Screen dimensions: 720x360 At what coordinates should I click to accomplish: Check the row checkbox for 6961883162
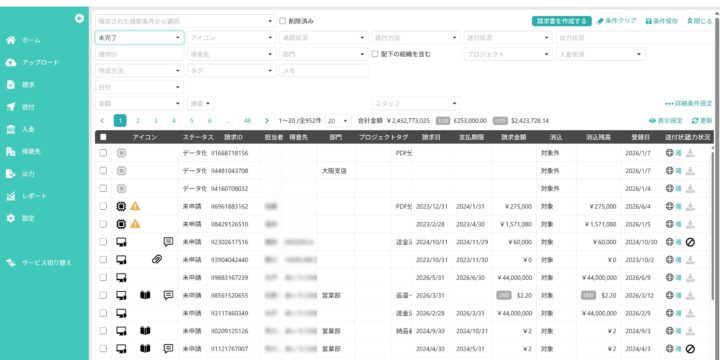[x=103, y=206]
